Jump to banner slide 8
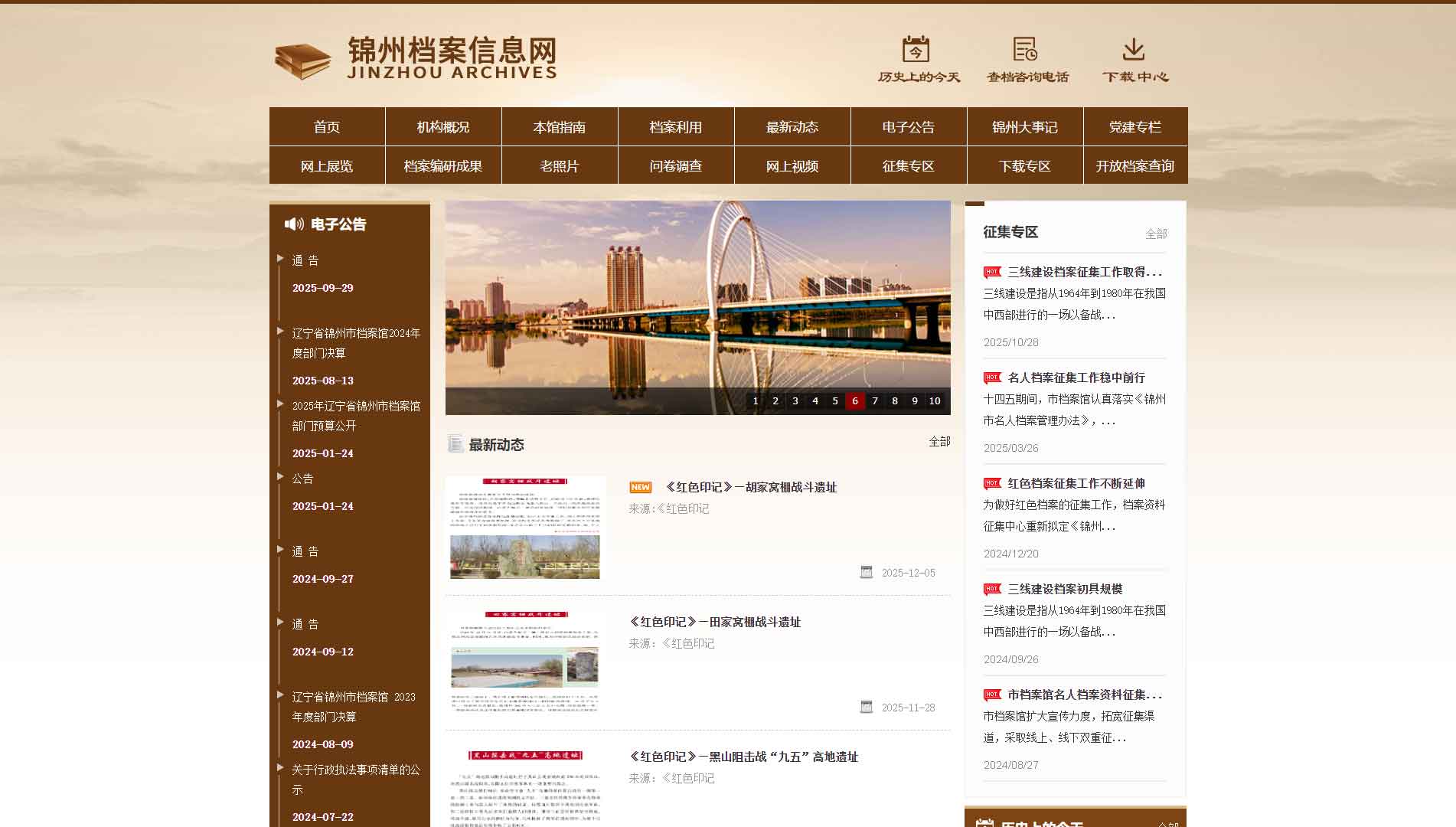 (895, 400)
